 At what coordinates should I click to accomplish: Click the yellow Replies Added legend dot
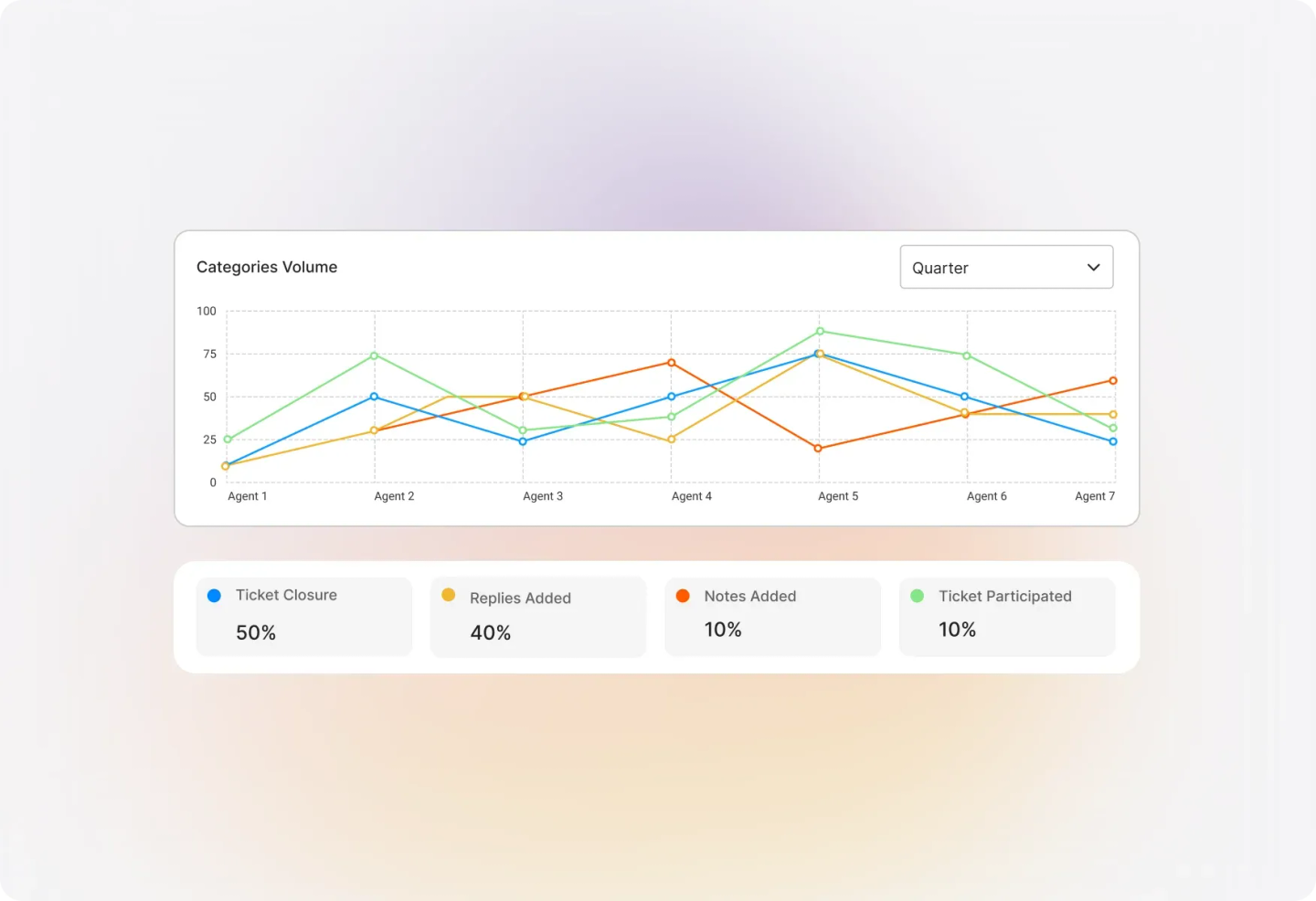(449, 595)
